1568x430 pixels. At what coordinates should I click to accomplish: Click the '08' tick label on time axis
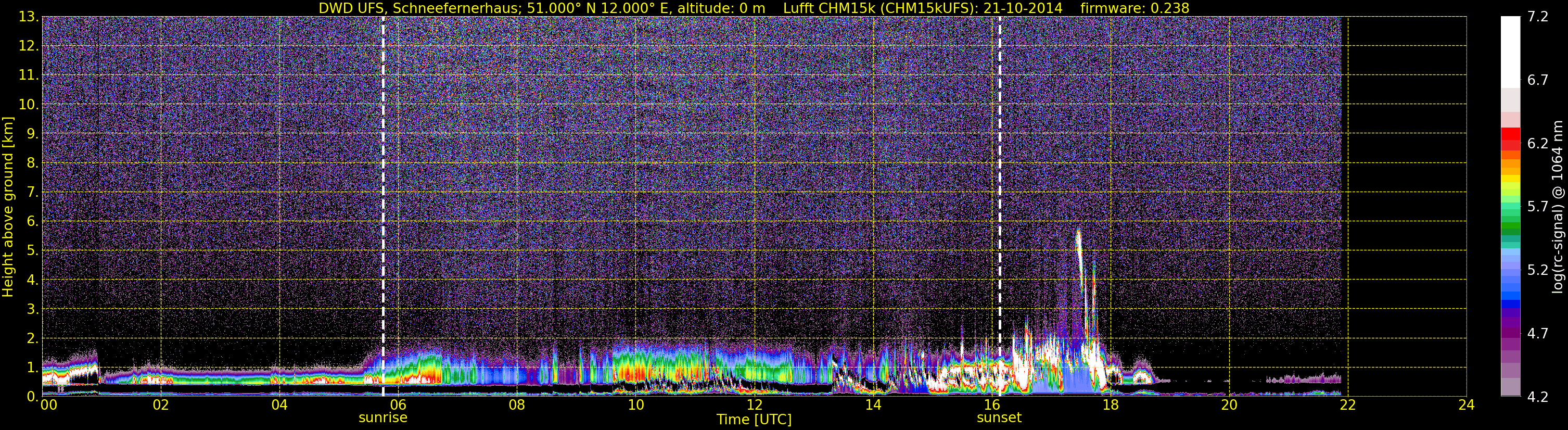coord(517,405)
